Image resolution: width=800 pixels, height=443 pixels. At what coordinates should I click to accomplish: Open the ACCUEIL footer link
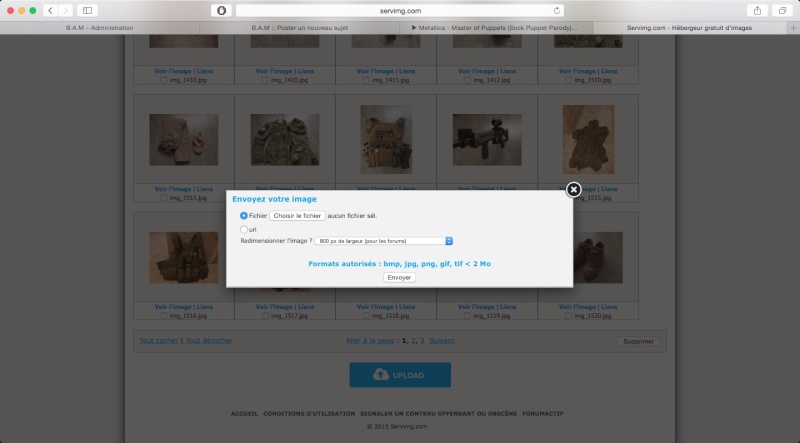coord(244,413)
